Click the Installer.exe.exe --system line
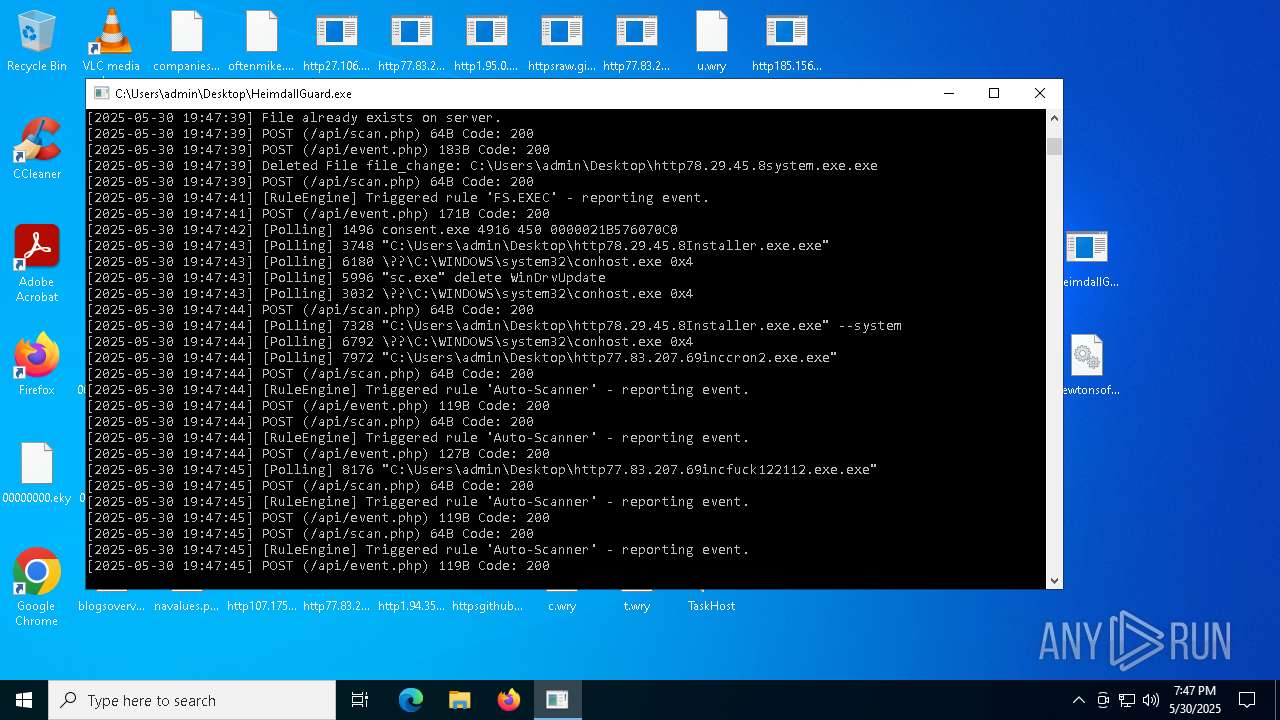The image size is (1280, 720). (494, 326)
